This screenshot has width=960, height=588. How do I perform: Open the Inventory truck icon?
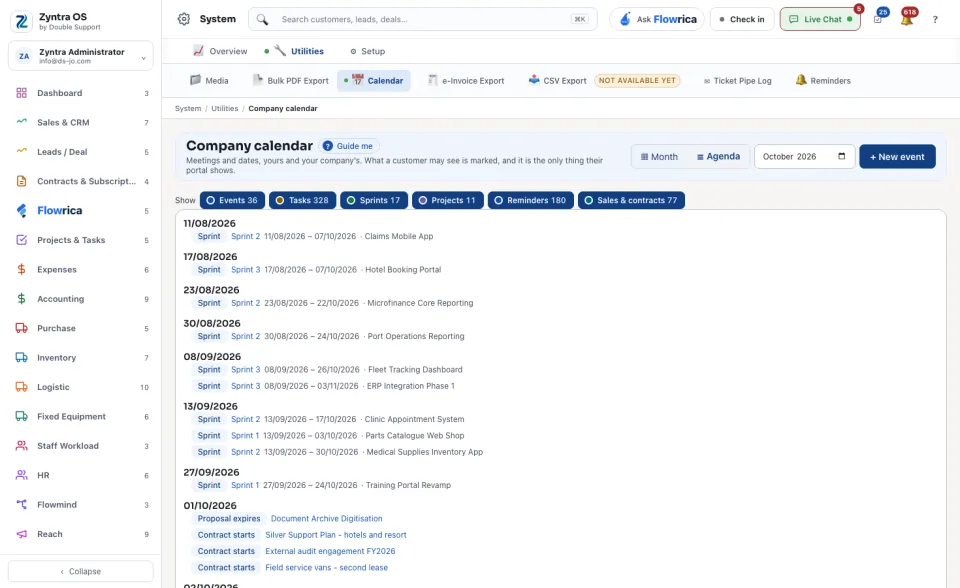[21, 358]
